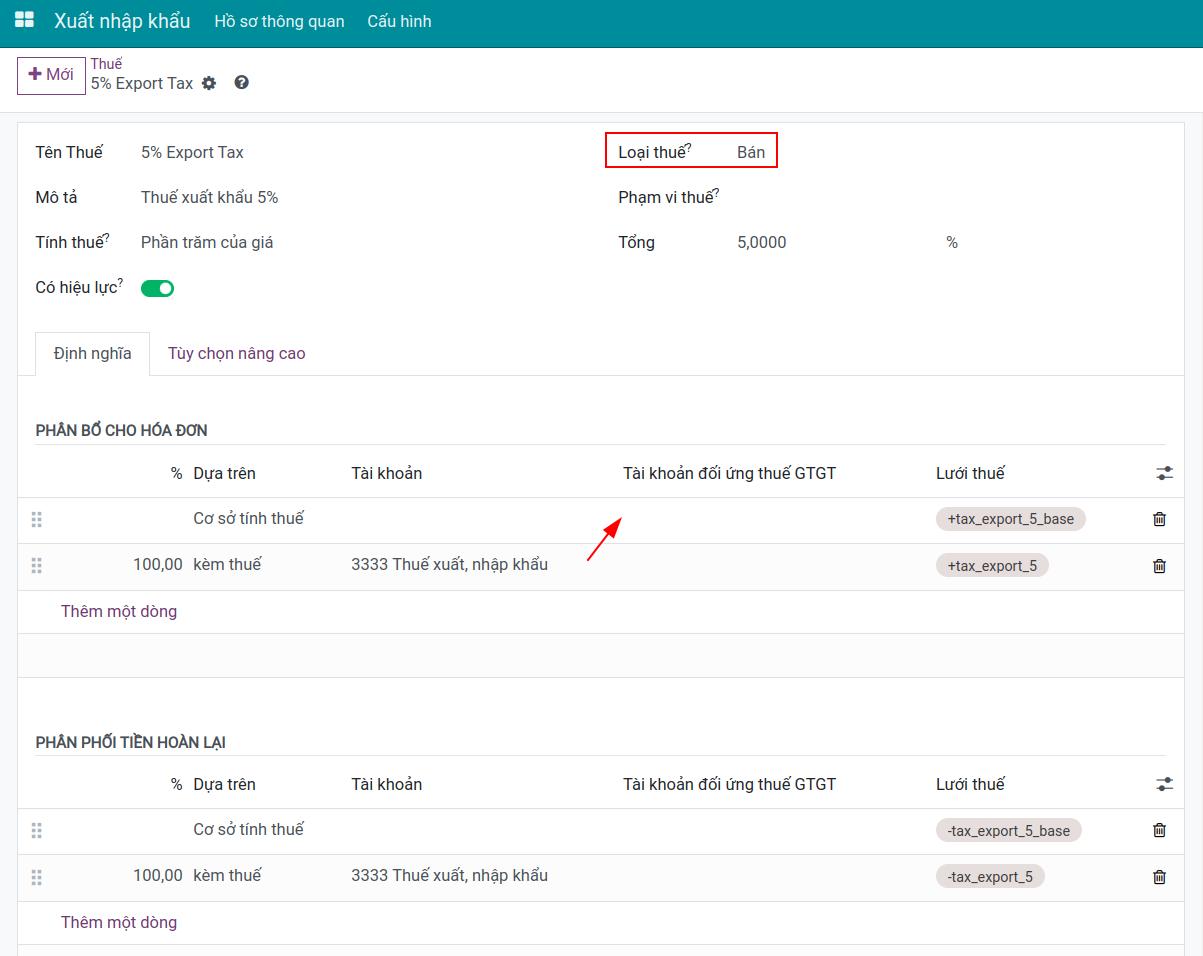This screenshot has height=956, width=1203.
Task: Open the gear actions menu for 5% Export Tax
Action: point(209,83)
